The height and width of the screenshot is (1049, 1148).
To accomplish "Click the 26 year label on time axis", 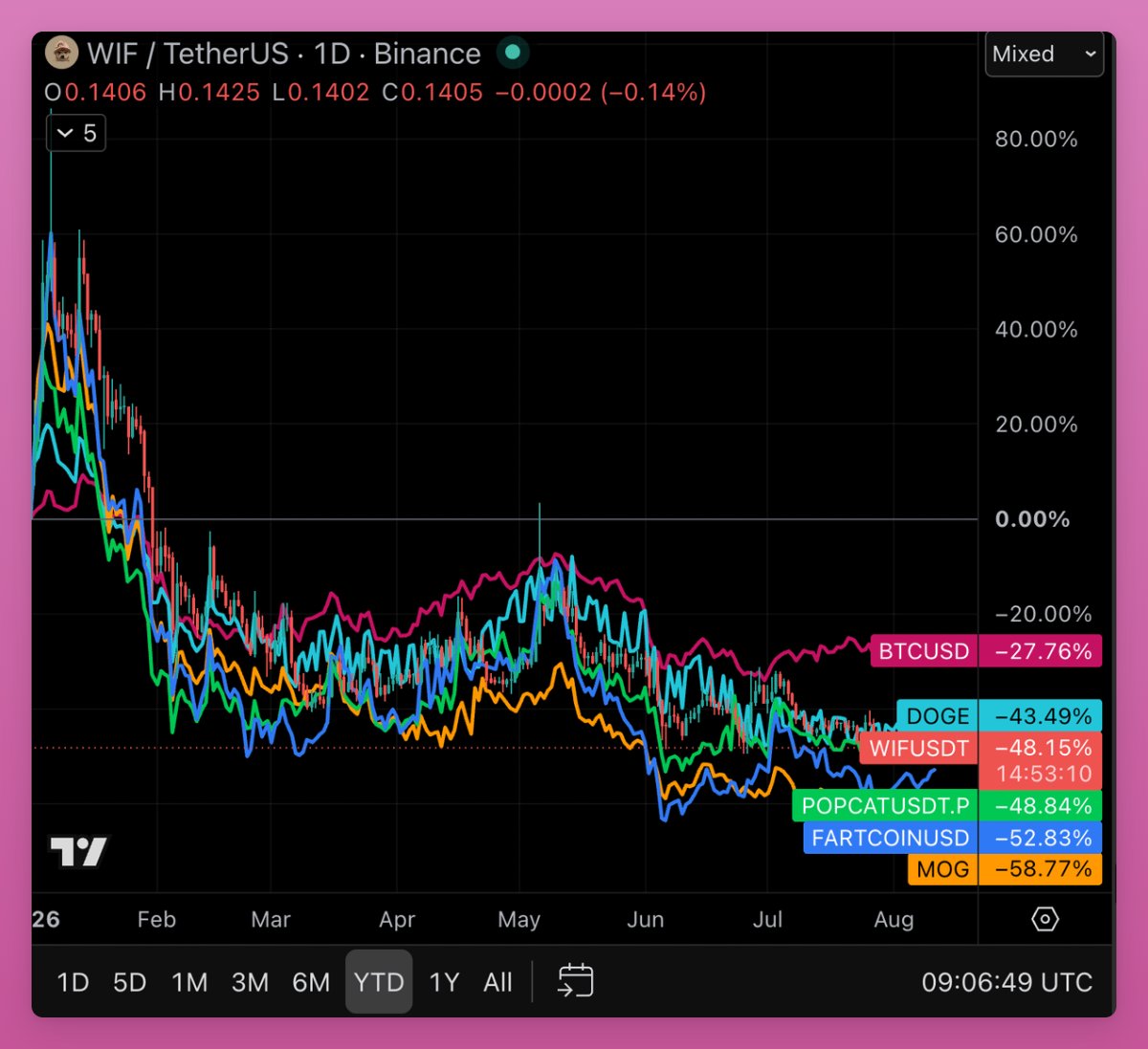I will [x=46, y=920].
